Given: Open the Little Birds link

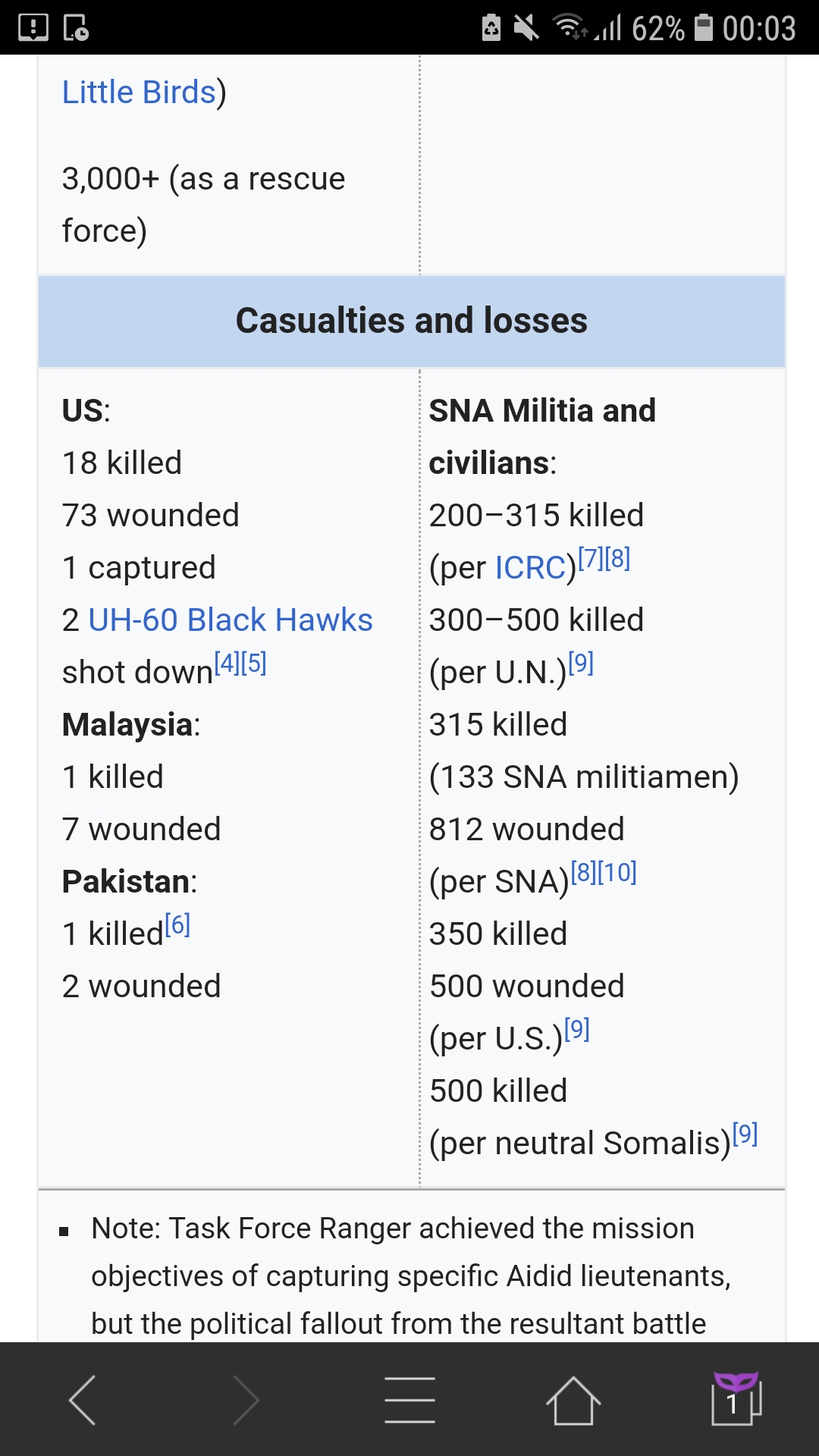Looking at the screenshot, I should [139, 93].
